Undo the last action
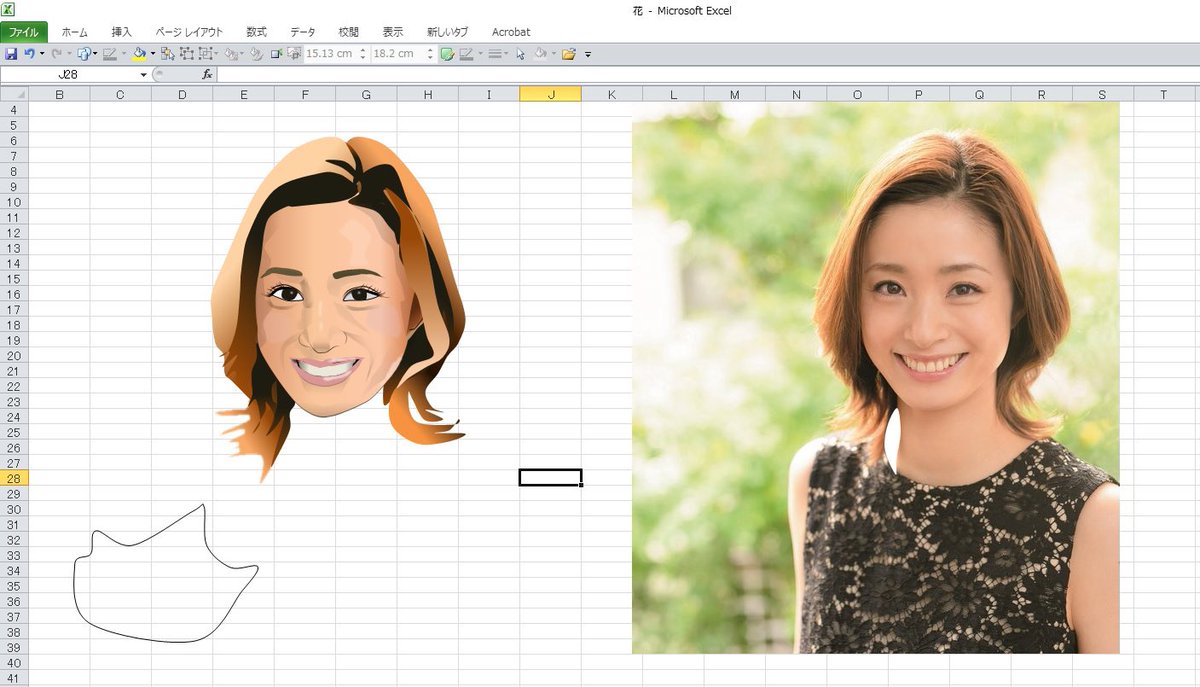The image size is (1200, 687). (27, 54)
